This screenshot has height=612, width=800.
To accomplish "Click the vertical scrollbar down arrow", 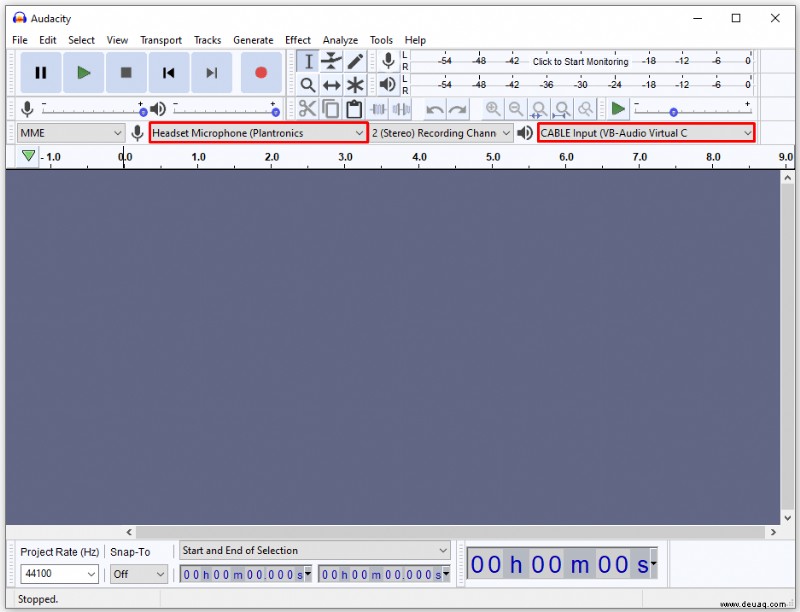I will pyautogui.click(x=787, y=518).
